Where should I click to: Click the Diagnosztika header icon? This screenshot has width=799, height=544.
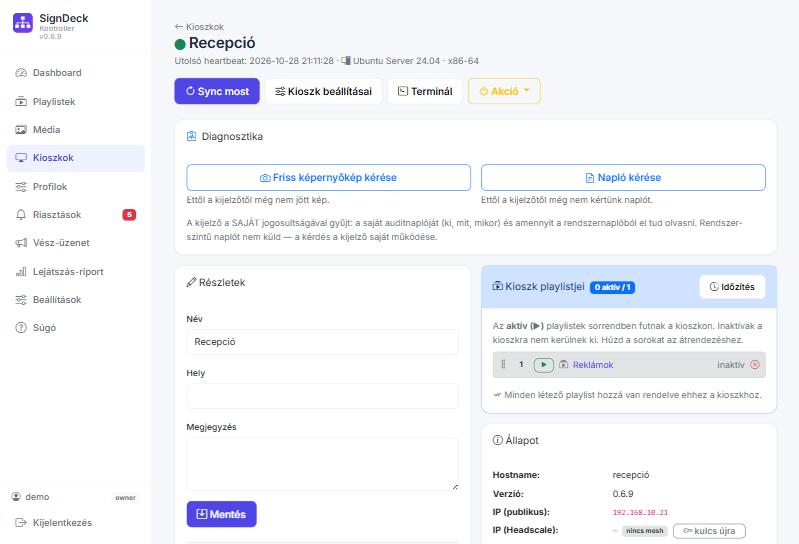pos(192,136)
